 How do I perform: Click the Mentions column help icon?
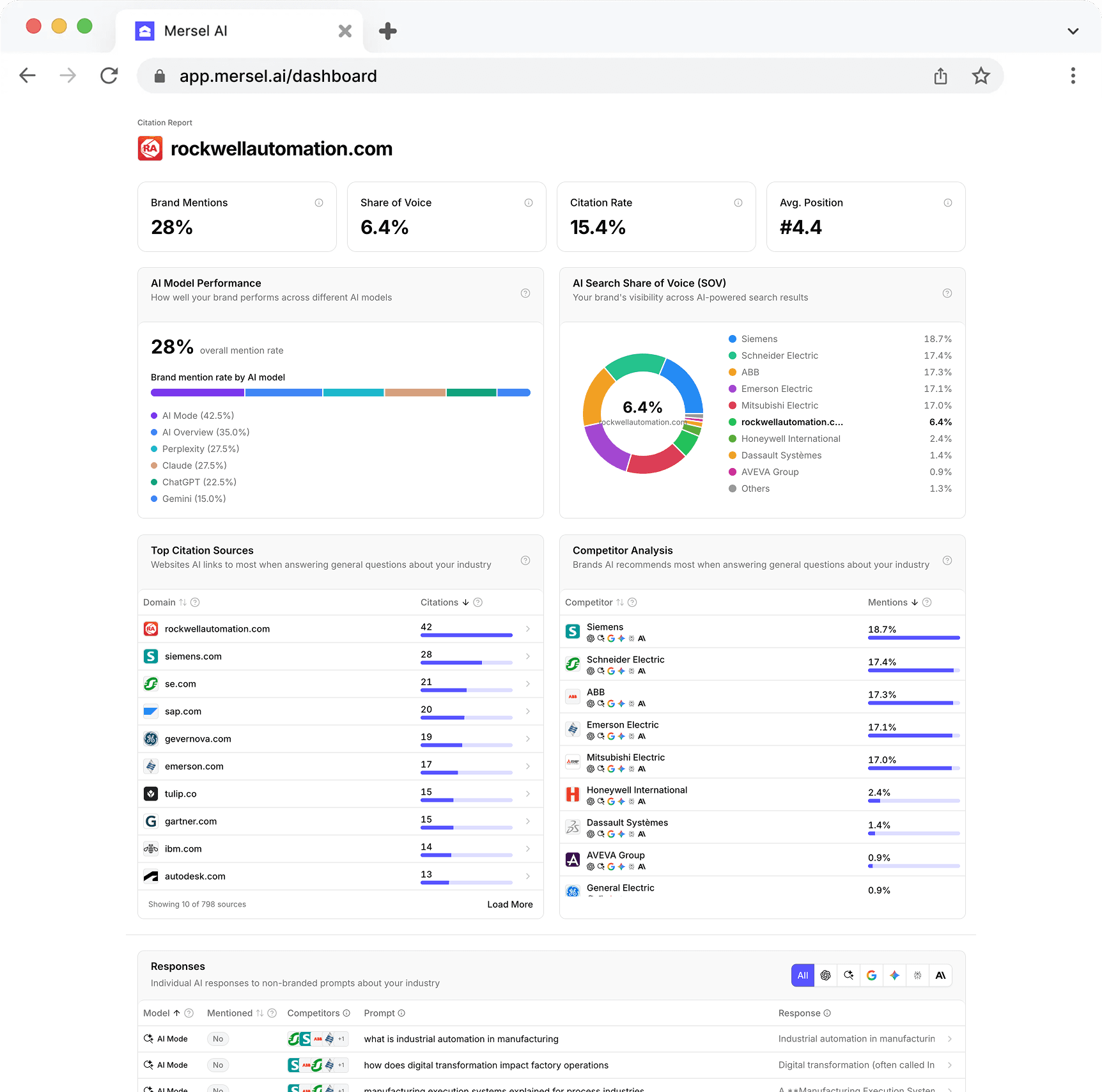tap(926, 602)
